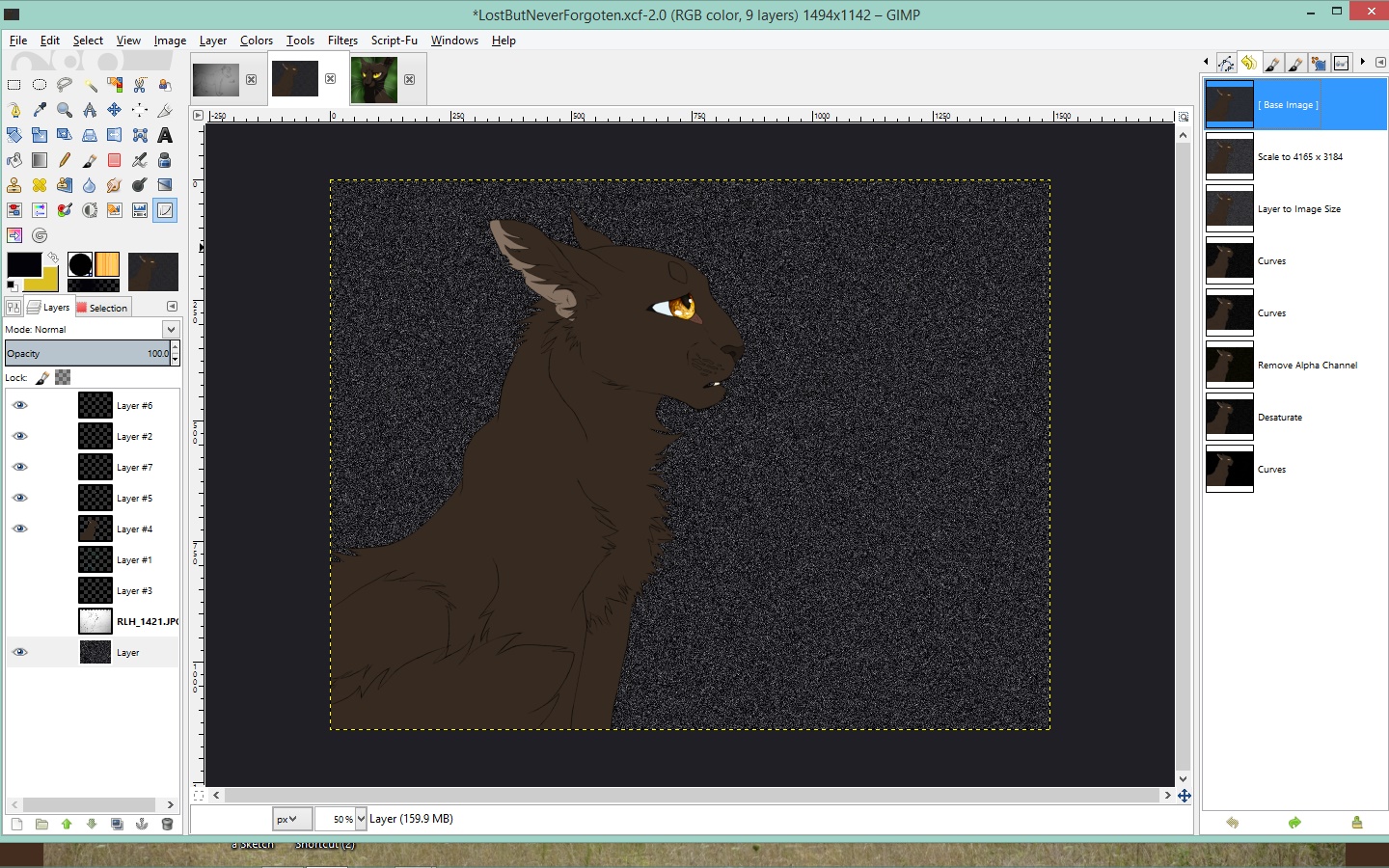Open the zoom percentage dropdown

tap(361, 819)
